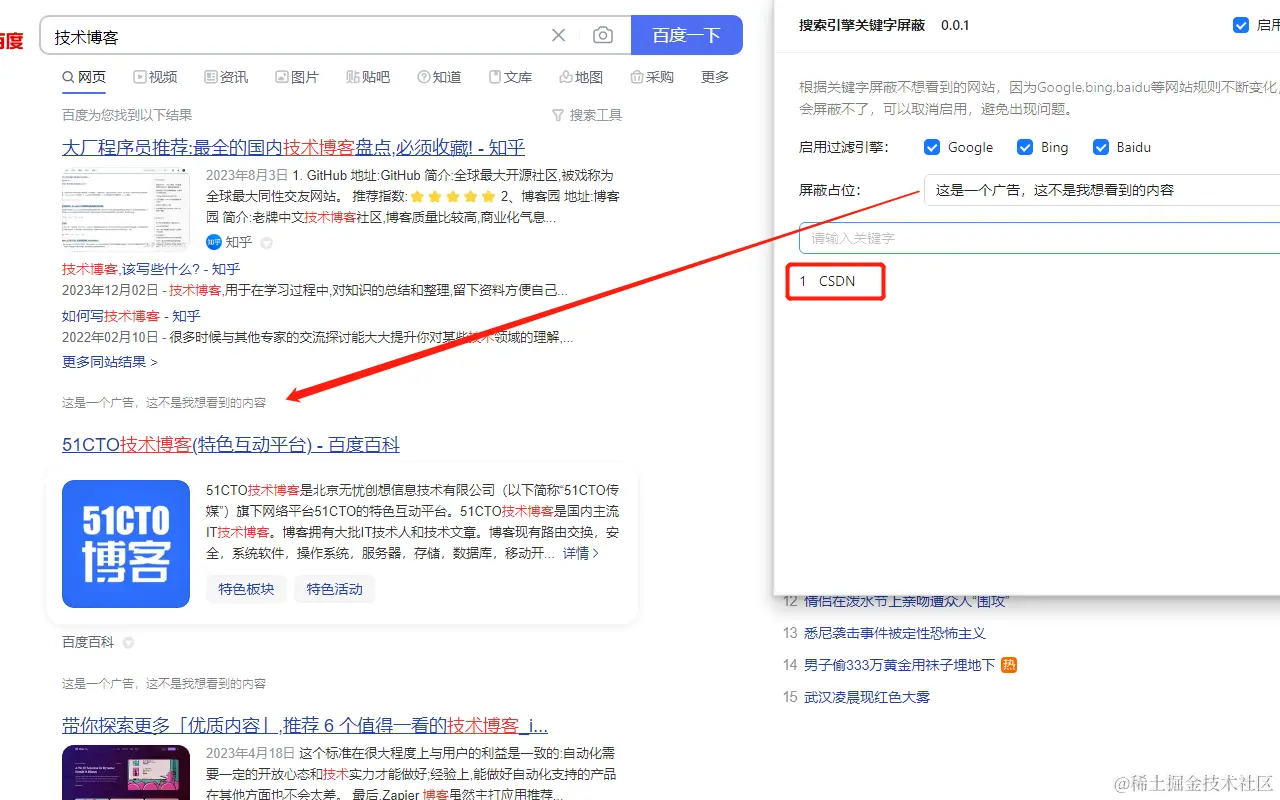Go to the 图片 tab

297,77
